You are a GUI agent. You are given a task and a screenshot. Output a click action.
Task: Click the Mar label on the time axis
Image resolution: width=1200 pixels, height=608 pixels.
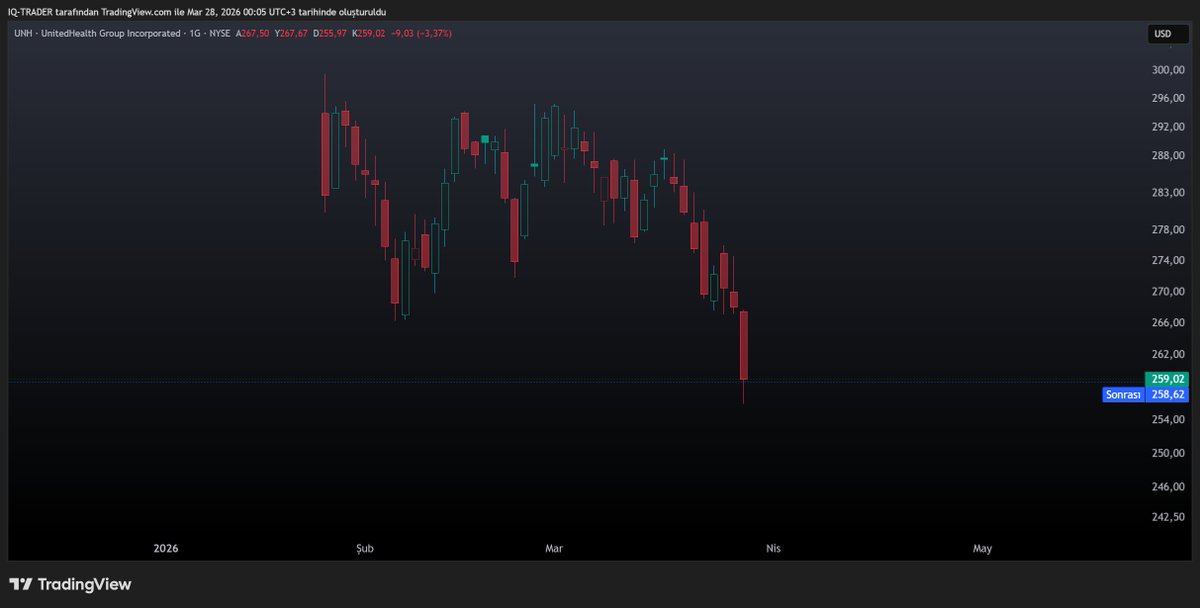(x=554, y=548)
